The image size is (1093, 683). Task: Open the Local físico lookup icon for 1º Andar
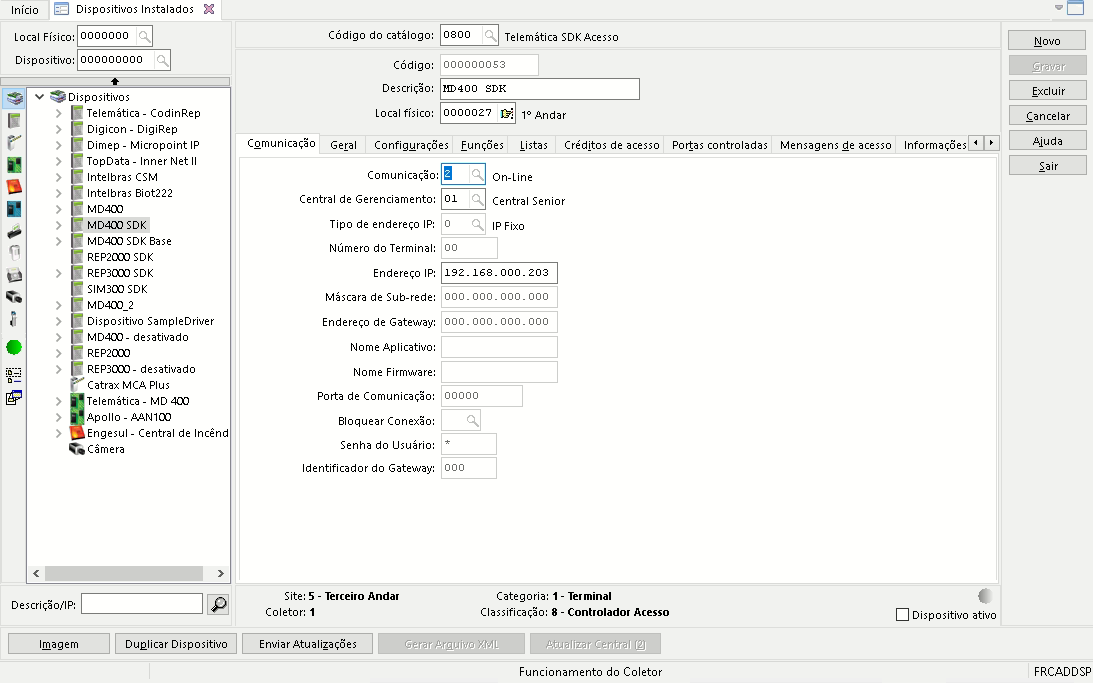507,114
